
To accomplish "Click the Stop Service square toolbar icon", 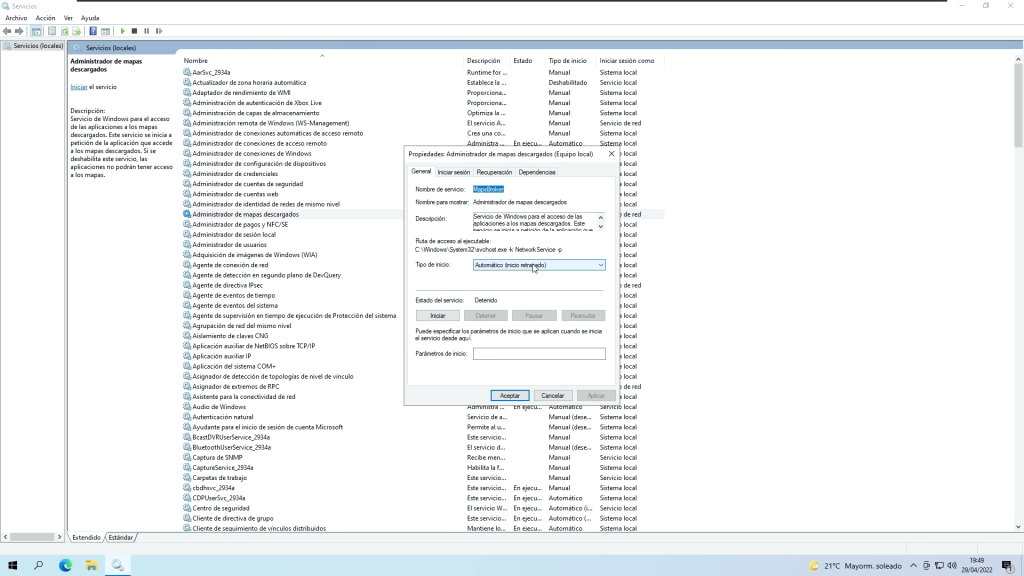I will tap(135, 31).
